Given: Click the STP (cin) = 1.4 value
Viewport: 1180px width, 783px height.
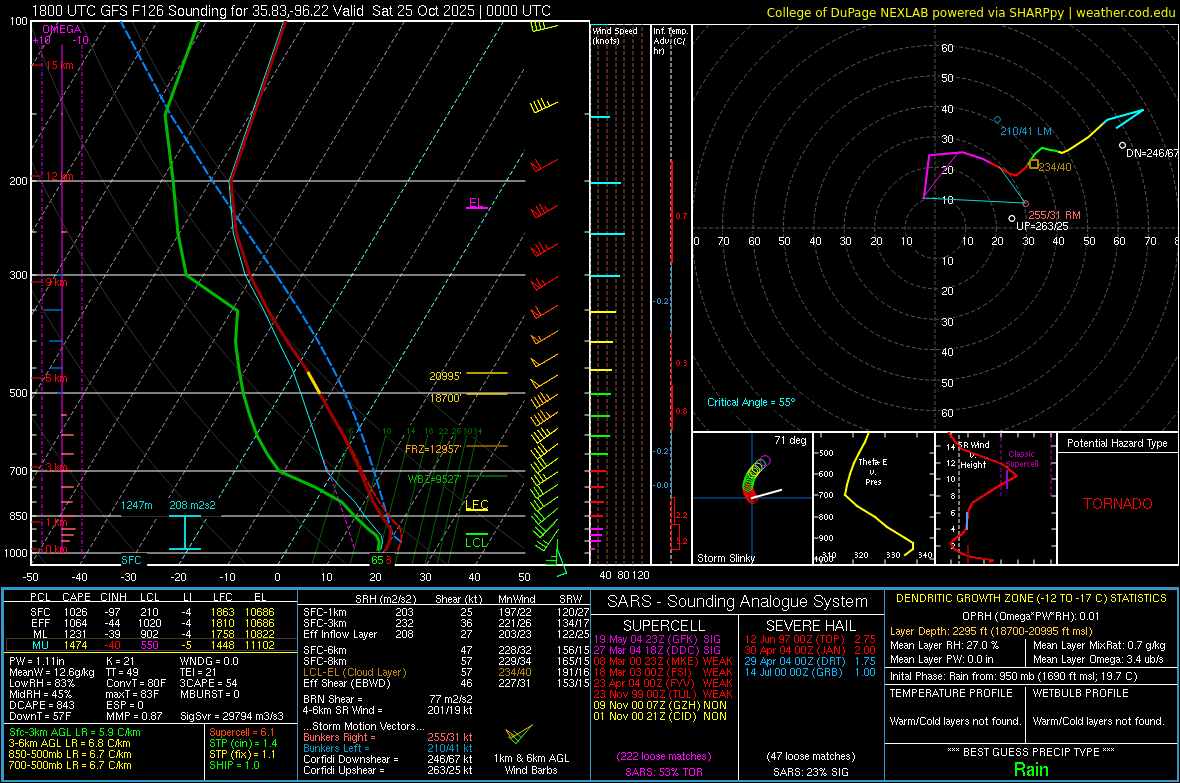Looking at the screenshot, I should (x=243, y=743).
